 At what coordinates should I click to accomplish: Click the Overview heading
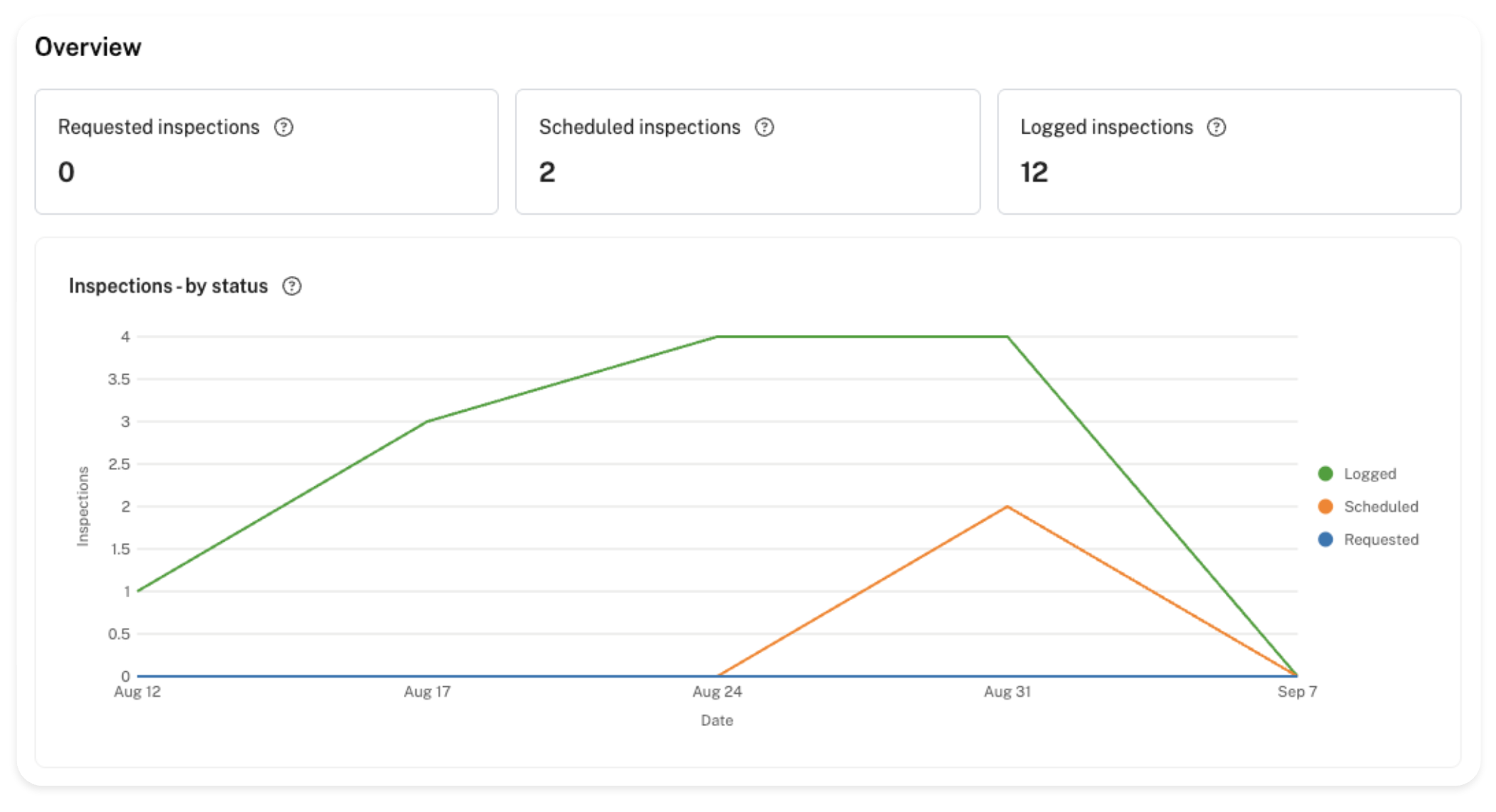88,47
